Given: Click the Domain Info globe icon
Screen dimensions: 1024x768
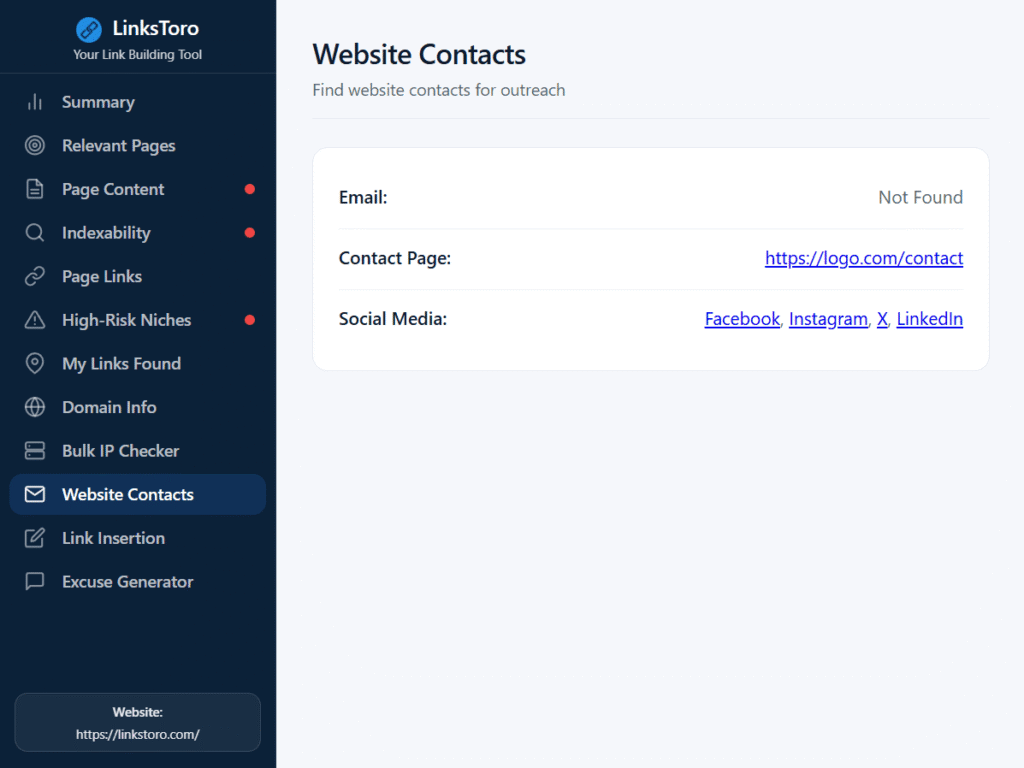Looking at the screenshot, I should (35, 408).
